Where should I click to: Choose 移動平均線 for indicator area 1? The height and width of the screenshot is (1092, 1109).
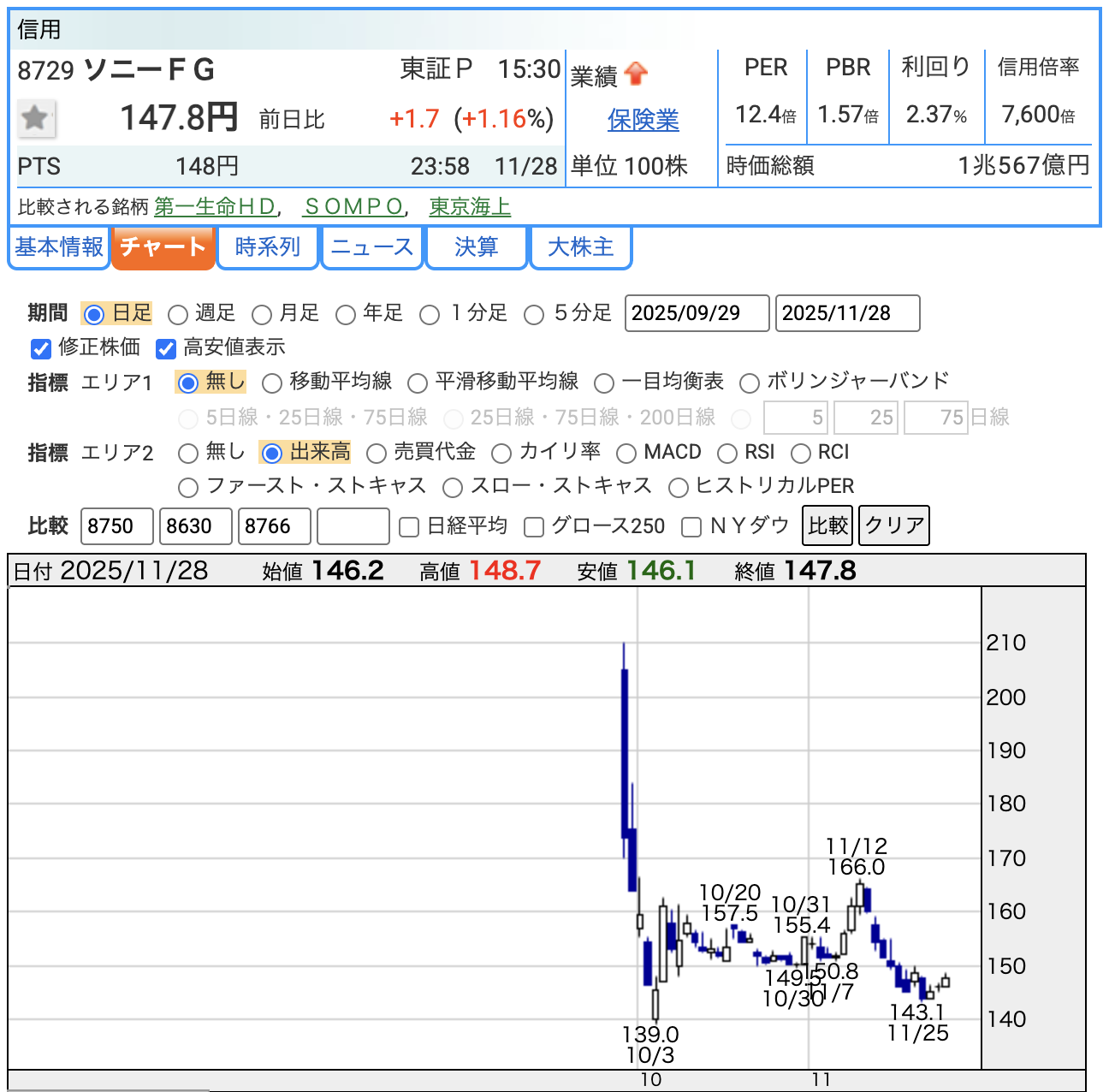[x=272, y=383]
